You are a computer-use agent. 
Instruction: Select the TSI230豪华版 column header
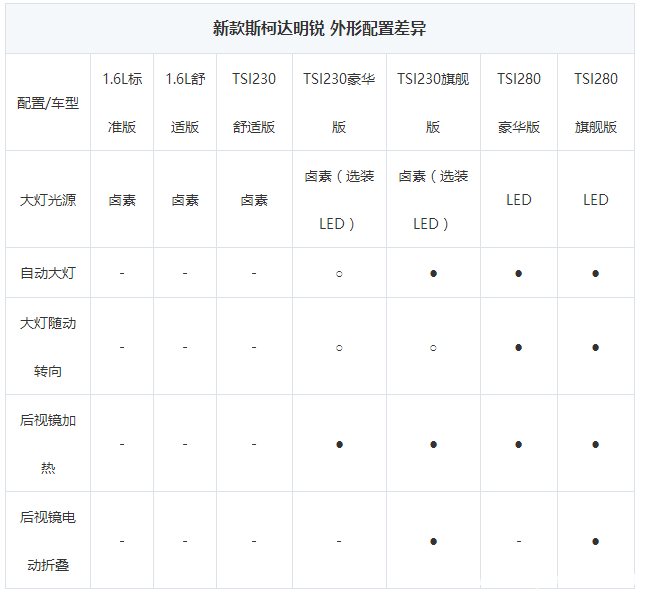(339, 102)
